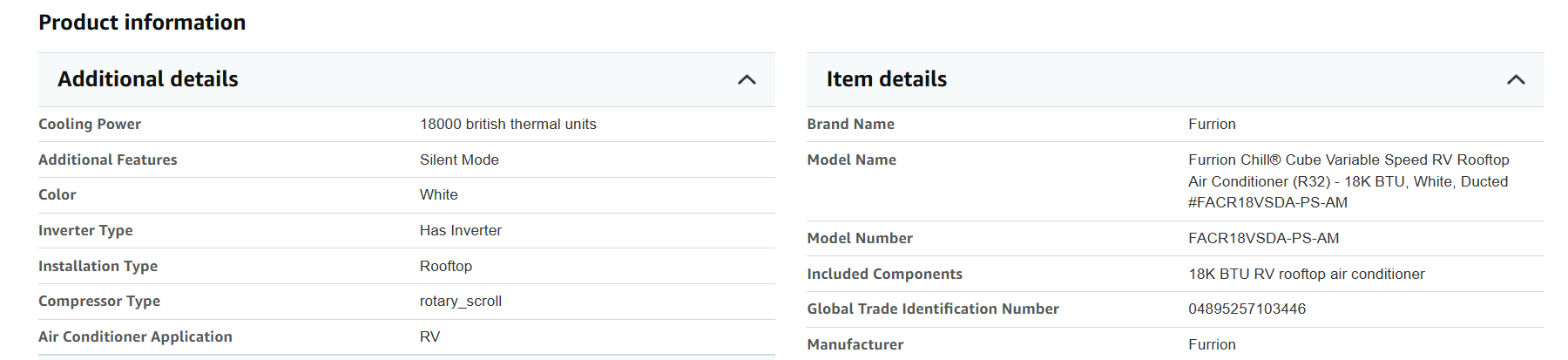1568x360 pixels.
Task: Click the 'Additional Features' label
Action: (x=108, y=160)
